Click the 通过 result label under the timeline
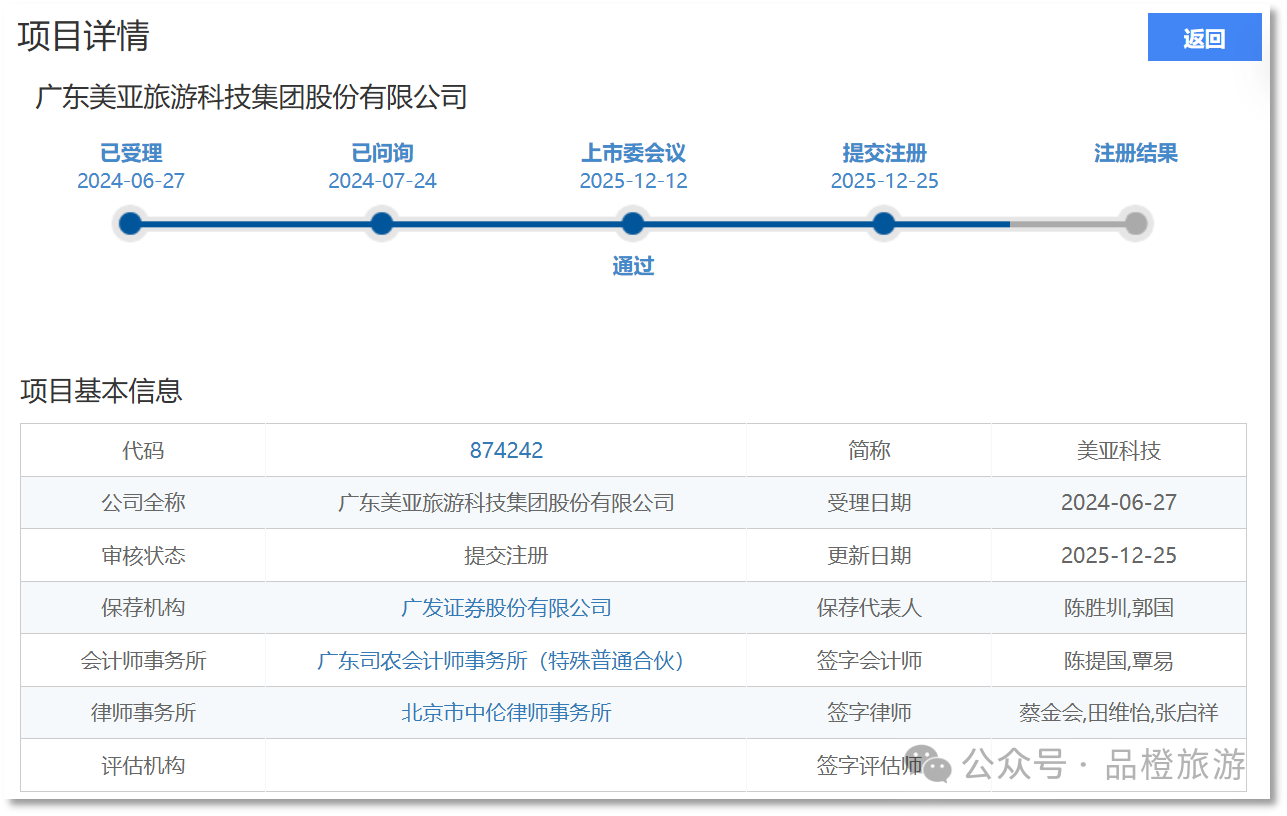This screenshot has height=816, width=1287. (633, 266)
